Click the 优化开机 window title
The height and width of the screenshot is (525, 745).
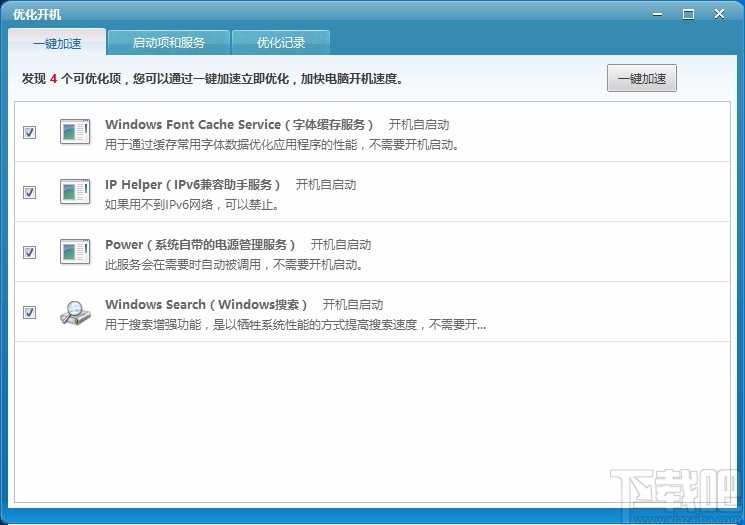tap(37, 14)
